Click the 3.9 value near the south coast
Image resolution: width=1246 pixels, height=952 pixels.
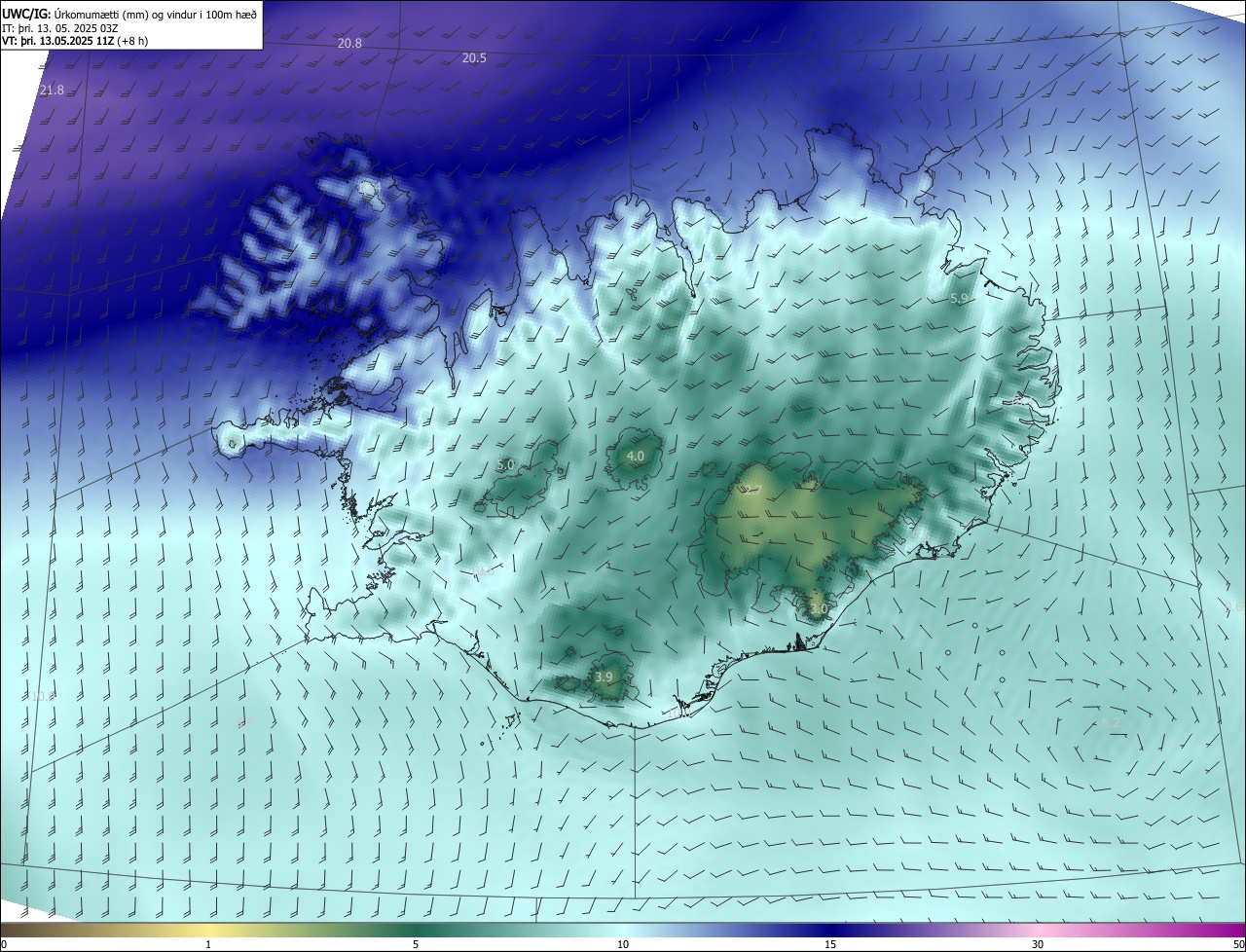tap(604, 677)
